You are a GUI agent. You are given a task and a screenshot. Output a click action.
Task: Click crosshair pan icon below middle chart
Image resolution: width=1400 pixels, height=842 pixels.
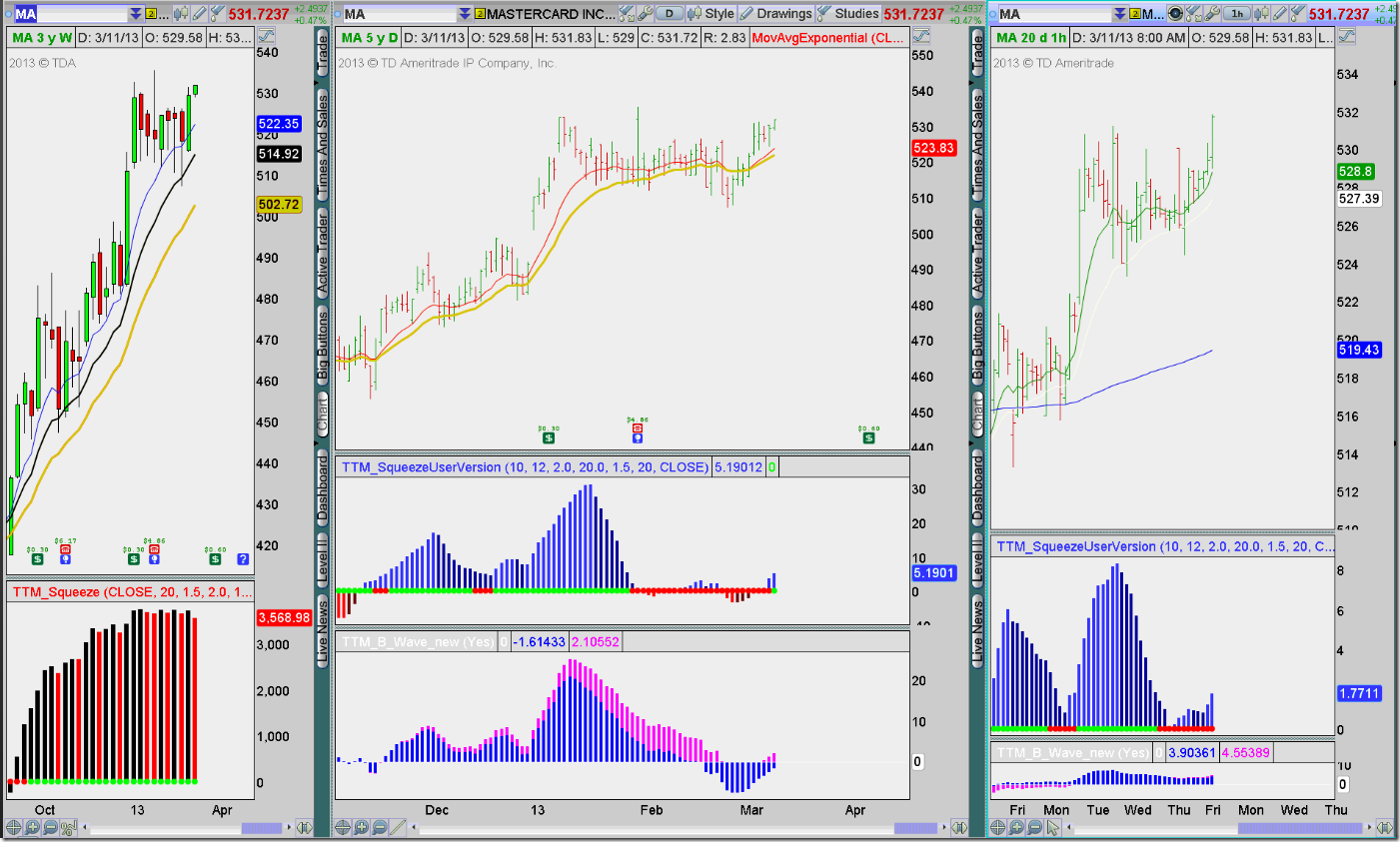[343, 828]
